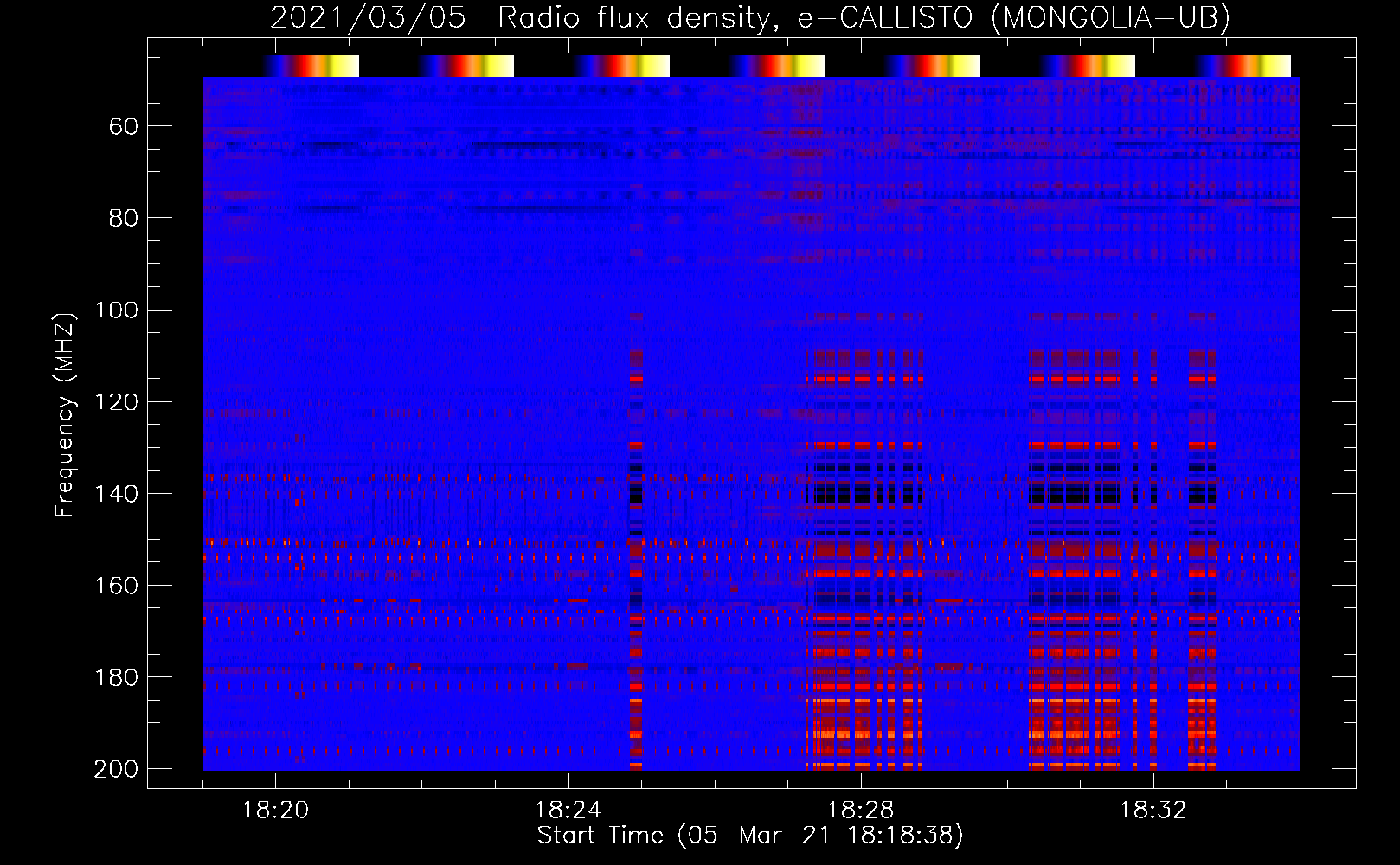Click the 180 MHz frequency tick label

[116, 677]
